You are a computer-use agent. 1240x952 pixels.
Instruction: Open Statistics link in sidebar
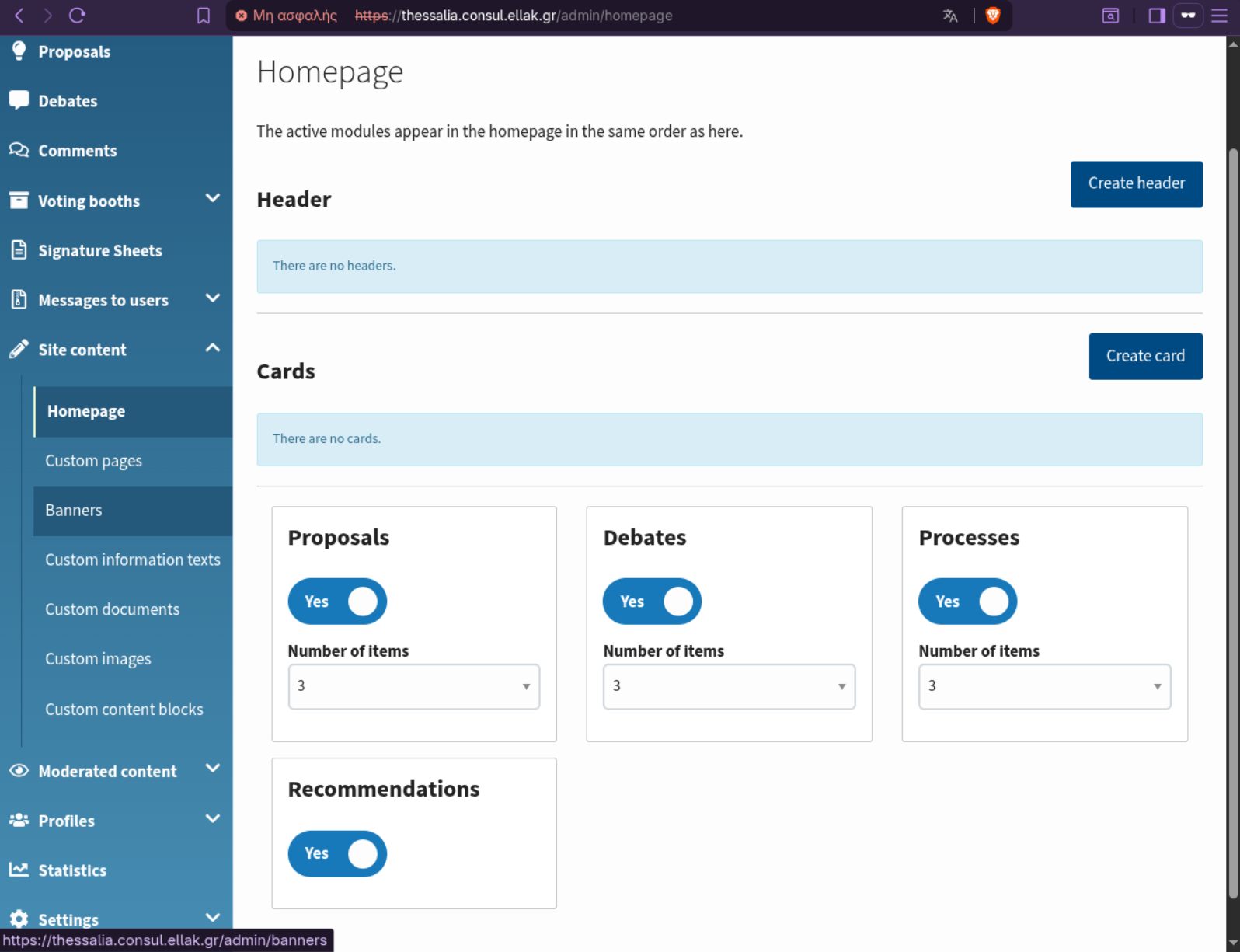[72, 870]
